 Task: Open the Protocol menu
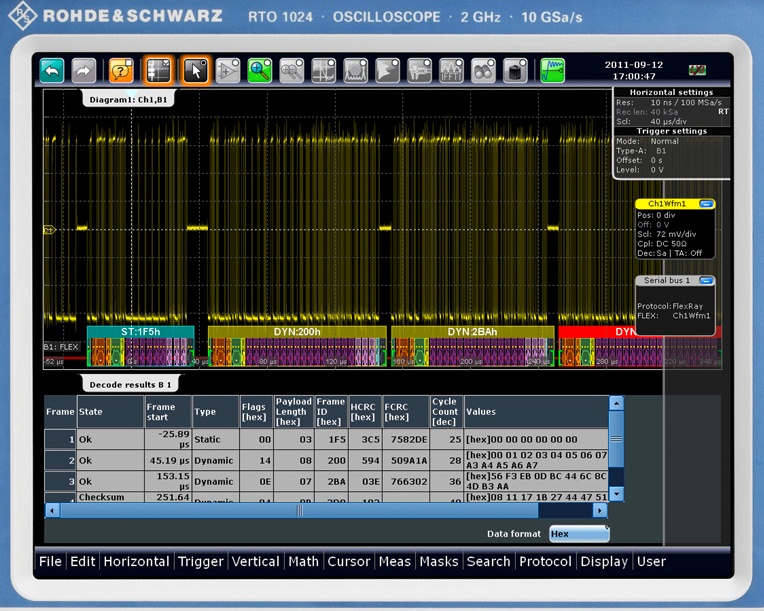pyautogui.click(x=545, y=561)
